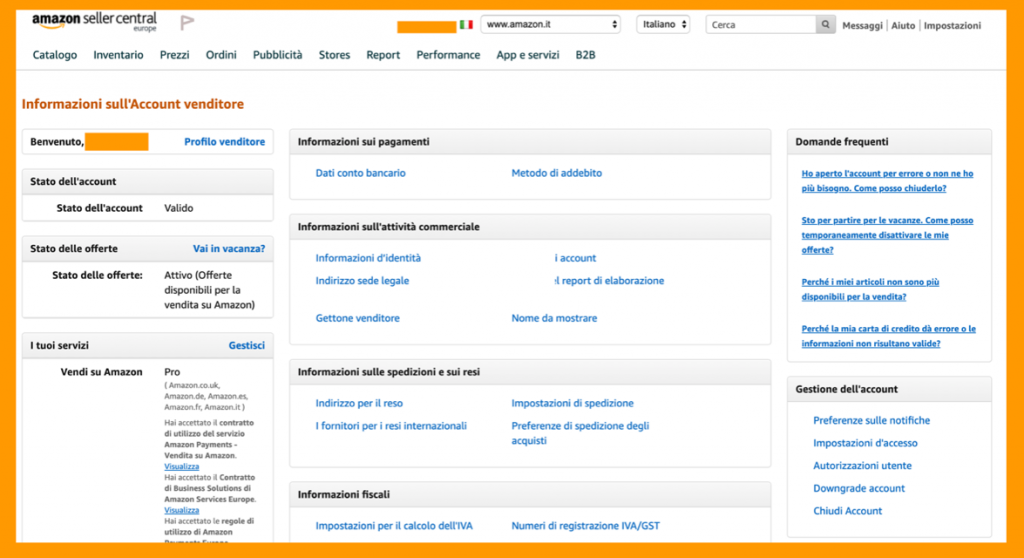The image size is (1024, 558).
Task: Open Preferenze sulle notifiche
Action: (872, 421)
